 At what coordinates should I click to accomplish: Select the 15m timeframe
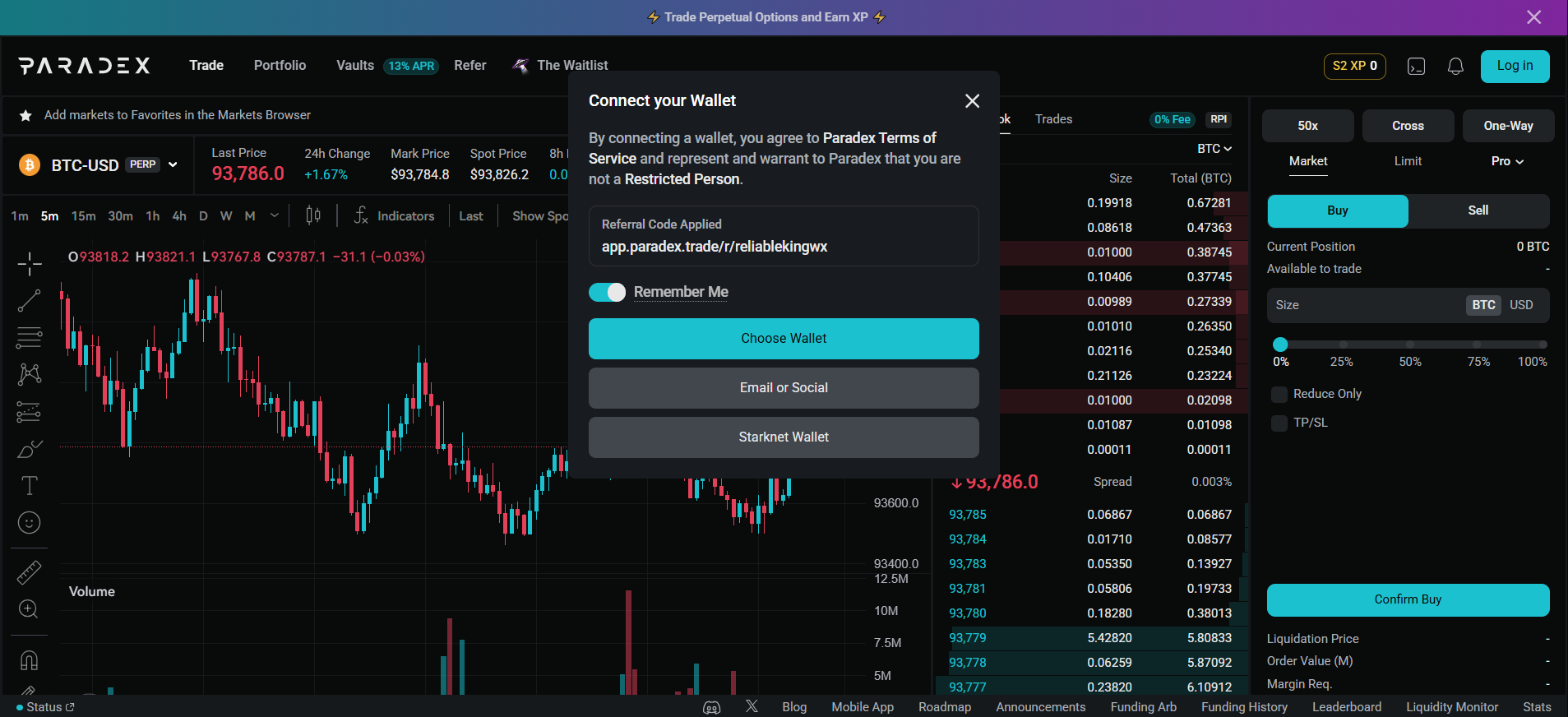click(83, 216)
